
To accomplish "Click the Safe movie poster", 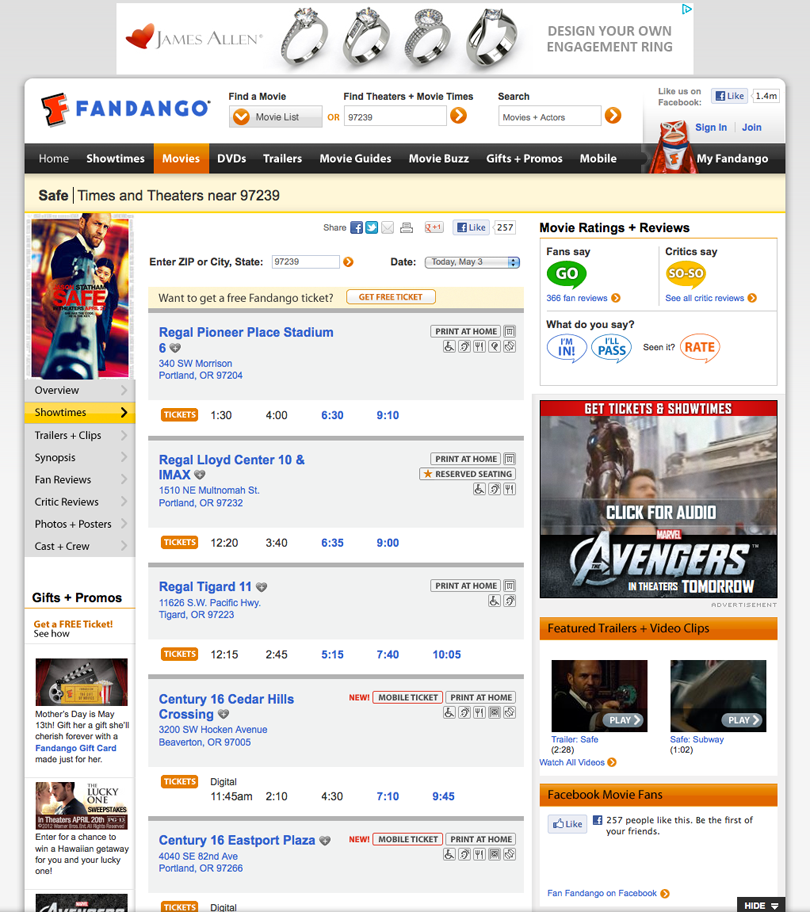I will (x=80, y=297).
